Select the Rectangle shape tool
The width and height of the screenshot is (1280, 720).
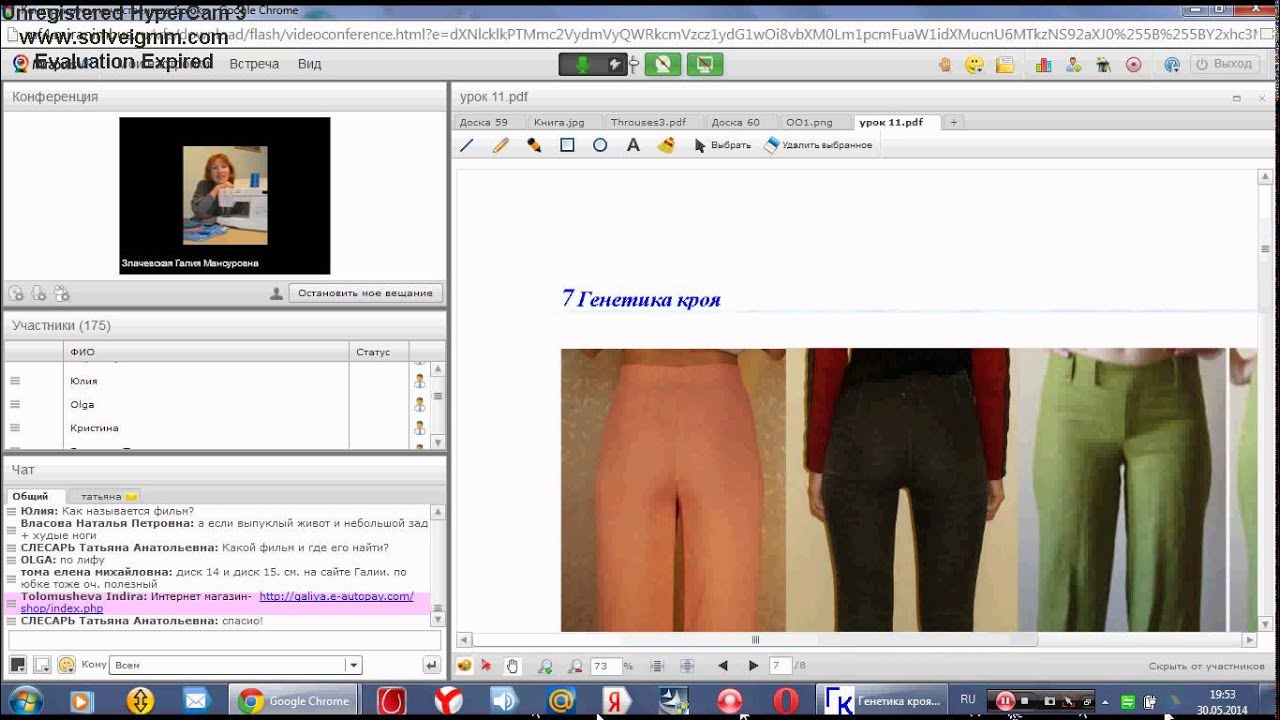pyautogui.click(x=567, y=145)
